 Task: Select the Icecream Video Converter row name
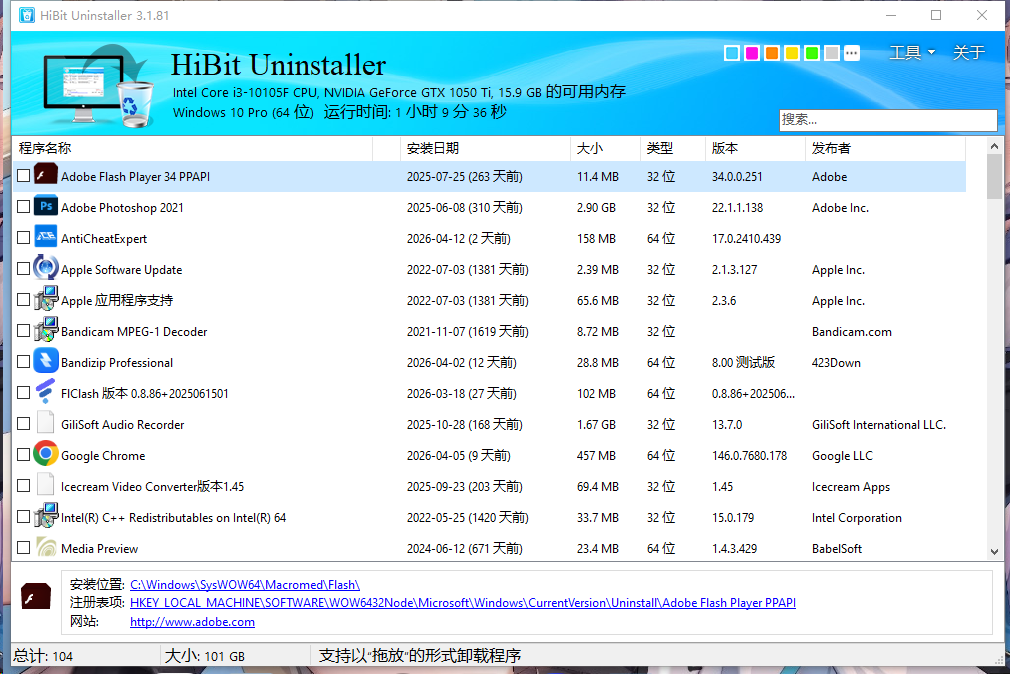[153, 486]
